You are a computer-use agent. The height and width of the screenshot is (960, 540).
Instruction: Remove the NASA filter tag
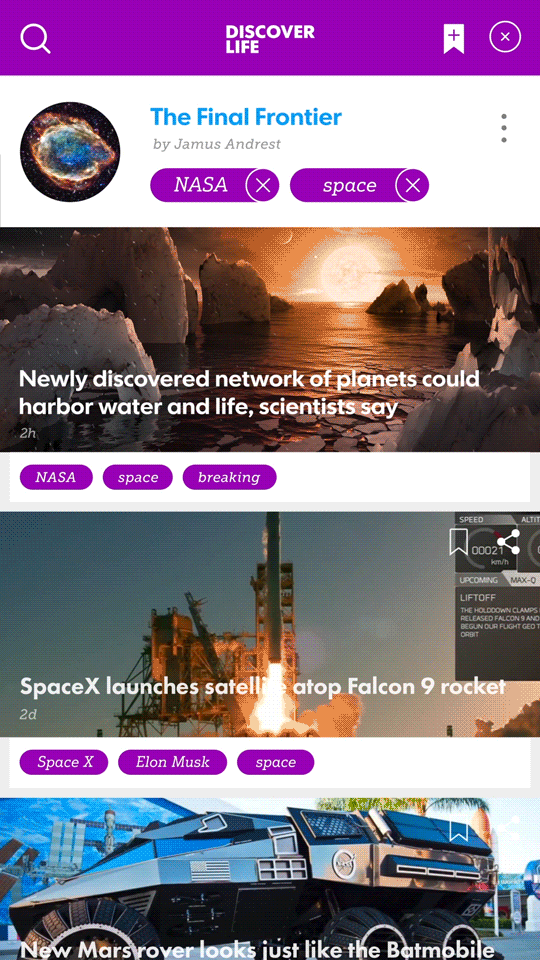point(263,186)
